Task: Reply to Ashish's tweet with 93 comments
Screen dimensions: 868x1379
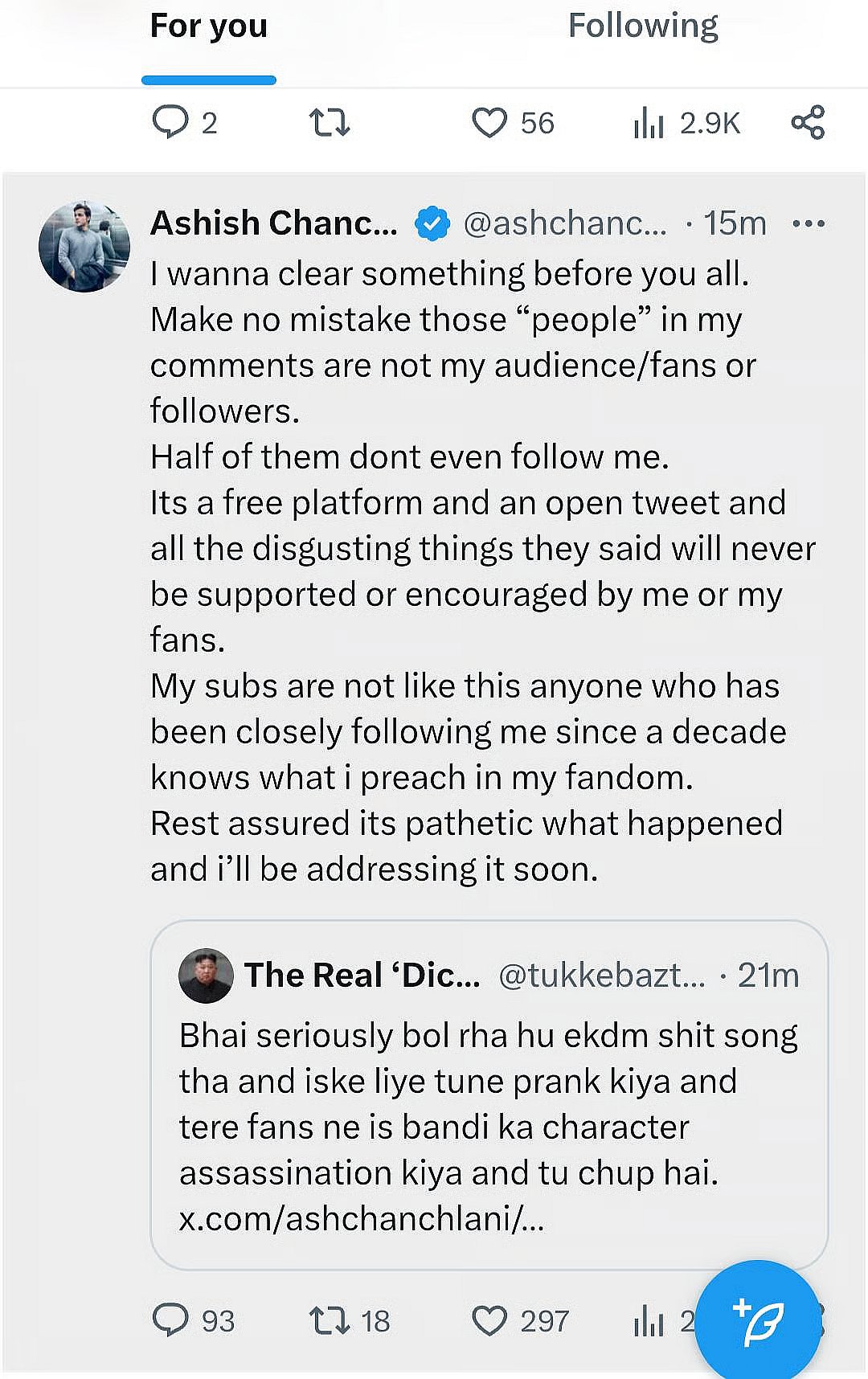Action: pos(170,1320)
